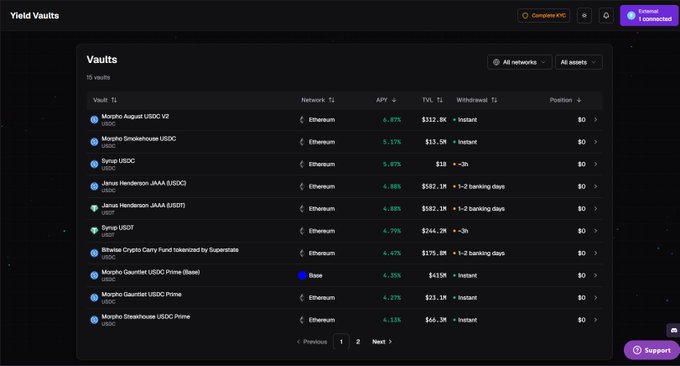Click the Complete KYC button

[544, 16]
